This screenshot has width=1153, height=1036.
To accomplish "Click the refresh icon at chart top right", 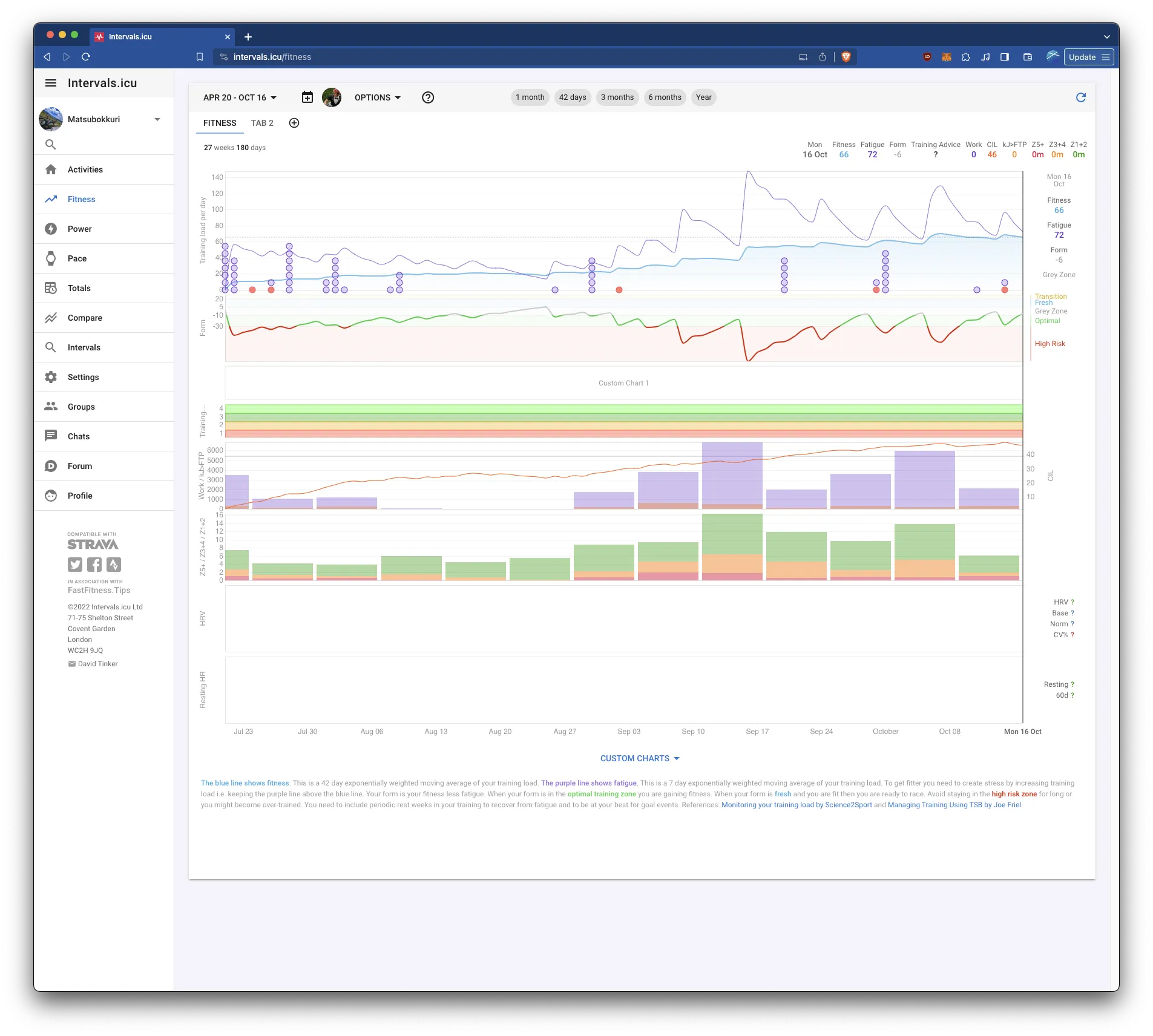I will [x=1080, y=97].
